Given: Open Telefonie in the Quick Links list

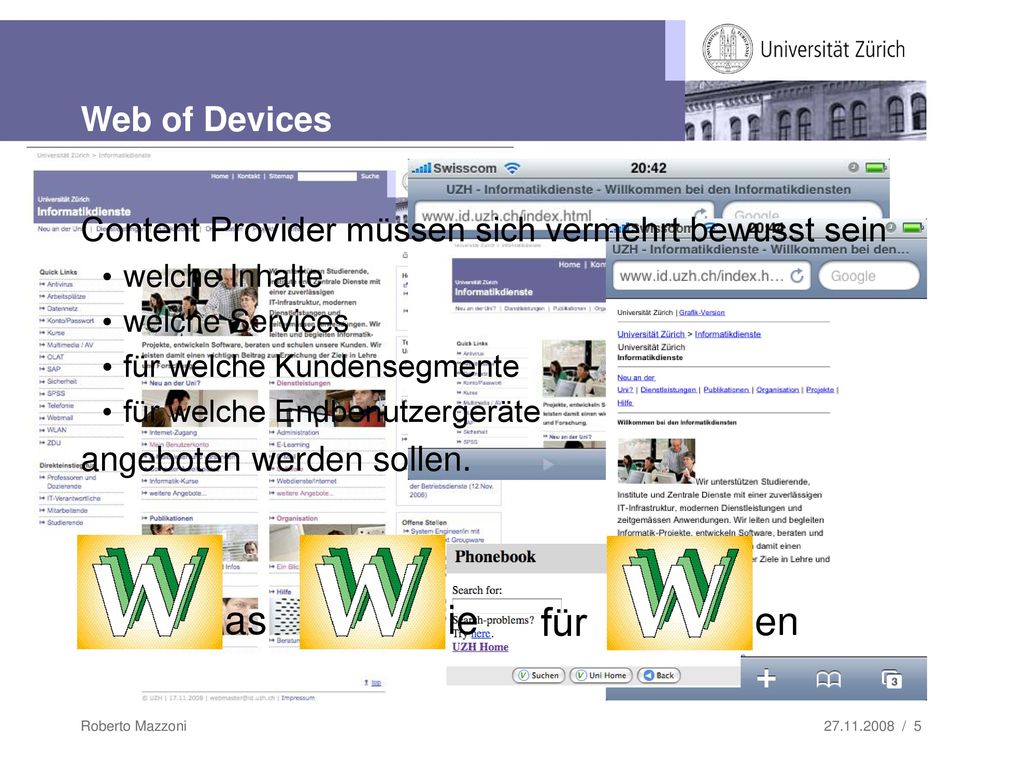Looking at the screenshot, I should point(60,406).
